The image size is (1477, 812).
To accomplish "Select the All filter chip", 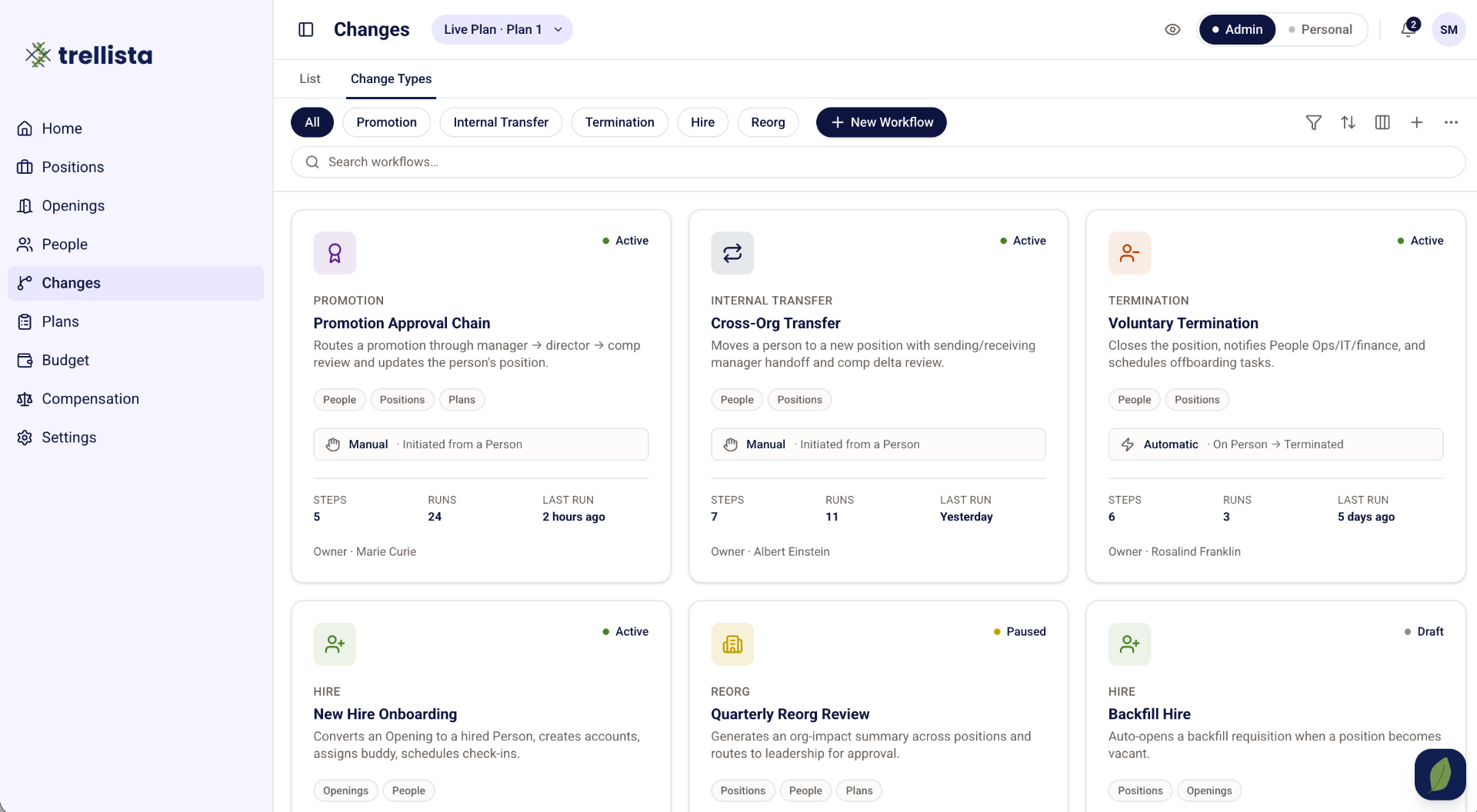I will pos(312,122).
